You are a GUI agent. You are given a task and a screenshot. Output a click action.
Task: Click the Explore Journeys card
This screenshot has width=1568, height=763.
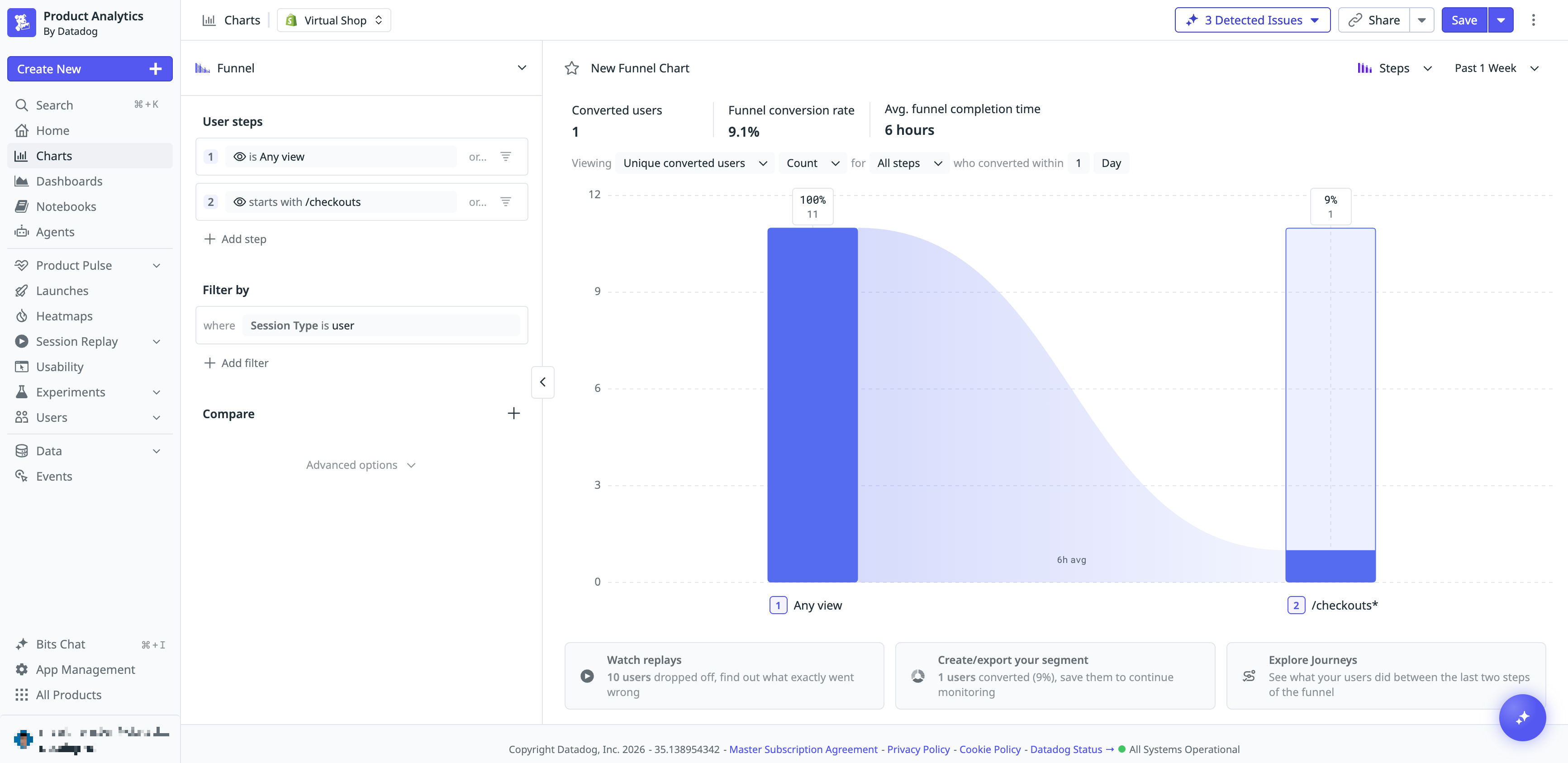click(1386, 676)
